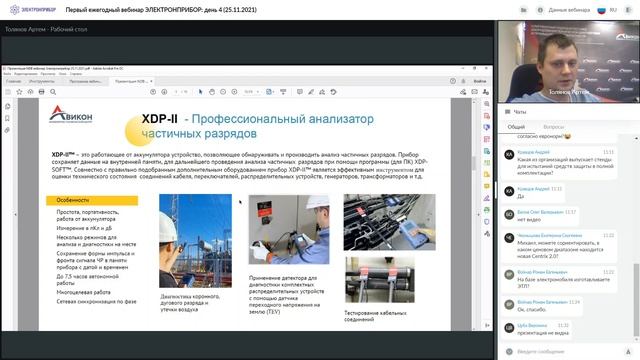
Task: Collapse the left navigation pane arrow
Action: pos(16,214)
